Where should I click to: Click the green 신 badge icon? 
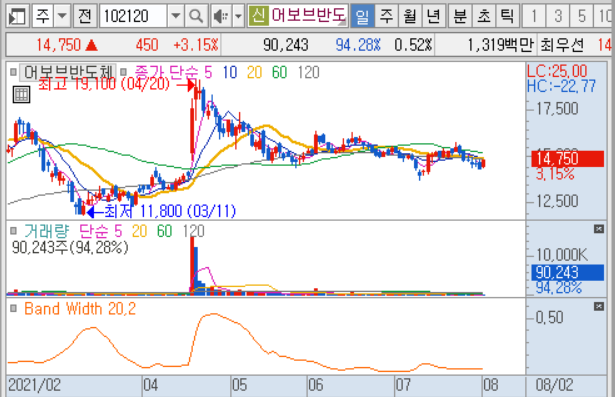(258, 16)
